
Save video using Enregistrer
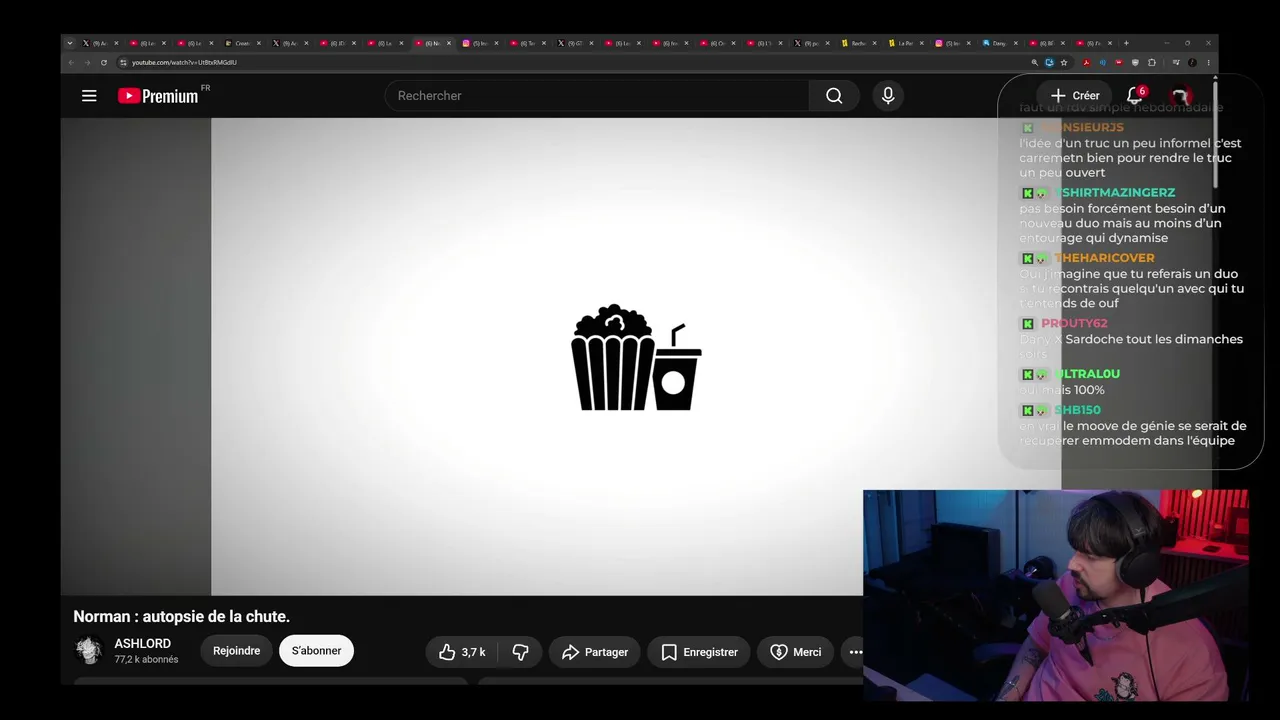699,652
